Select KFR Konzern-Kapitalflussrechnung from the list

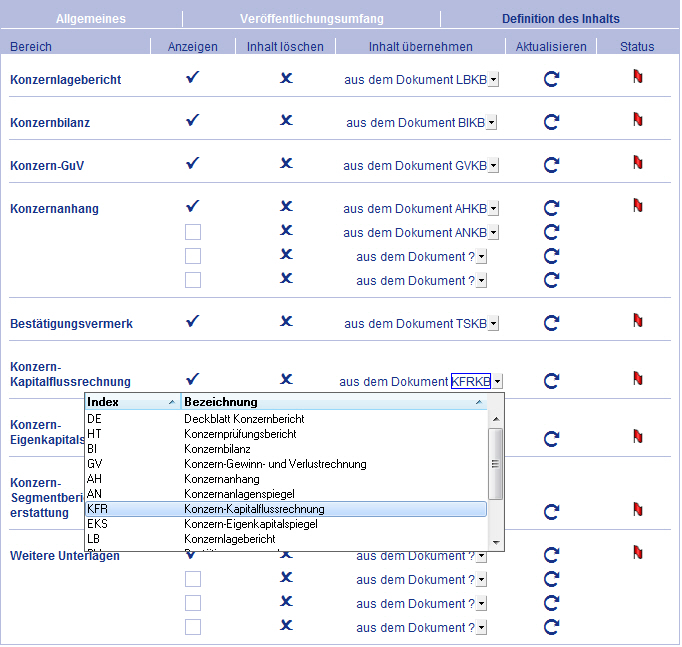(x=286, y=509)
